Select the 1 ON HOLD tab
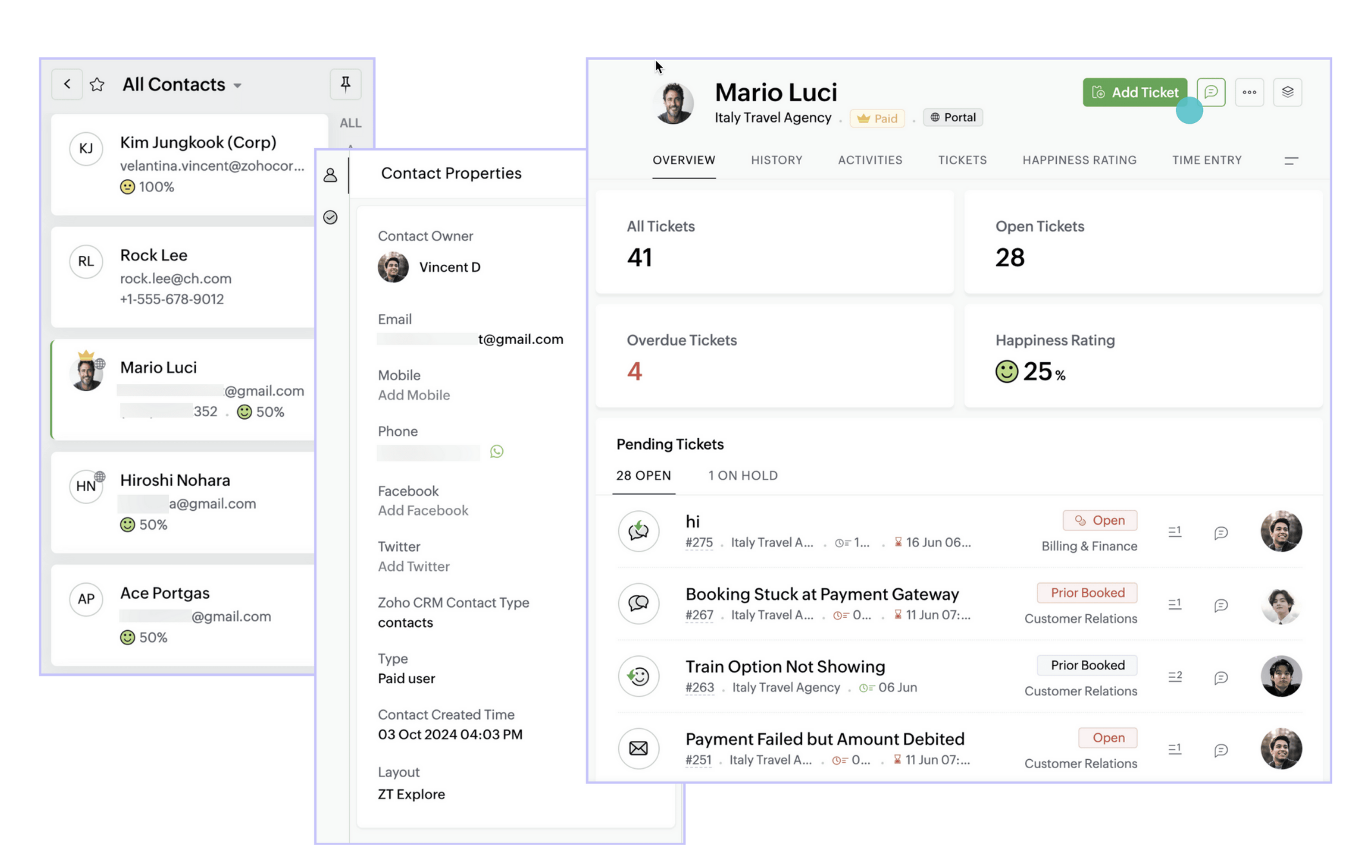This screenshot has height=868, width=1372. click(742, 476)
